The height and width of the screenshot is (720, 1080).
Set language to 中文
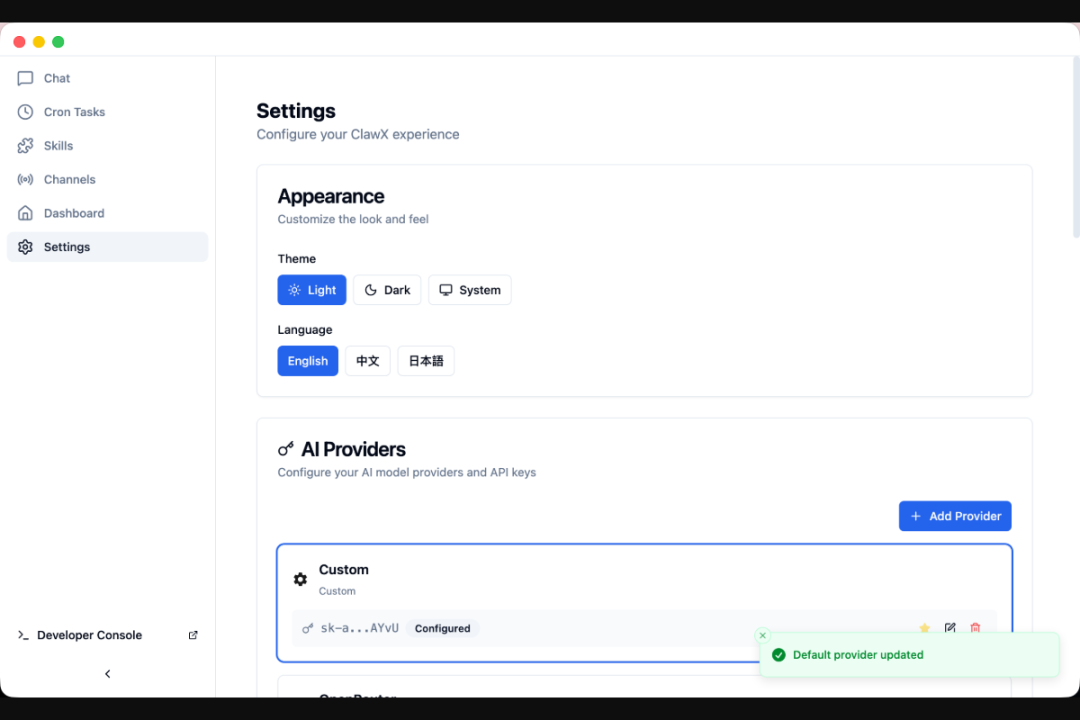(x=368, y=361)
